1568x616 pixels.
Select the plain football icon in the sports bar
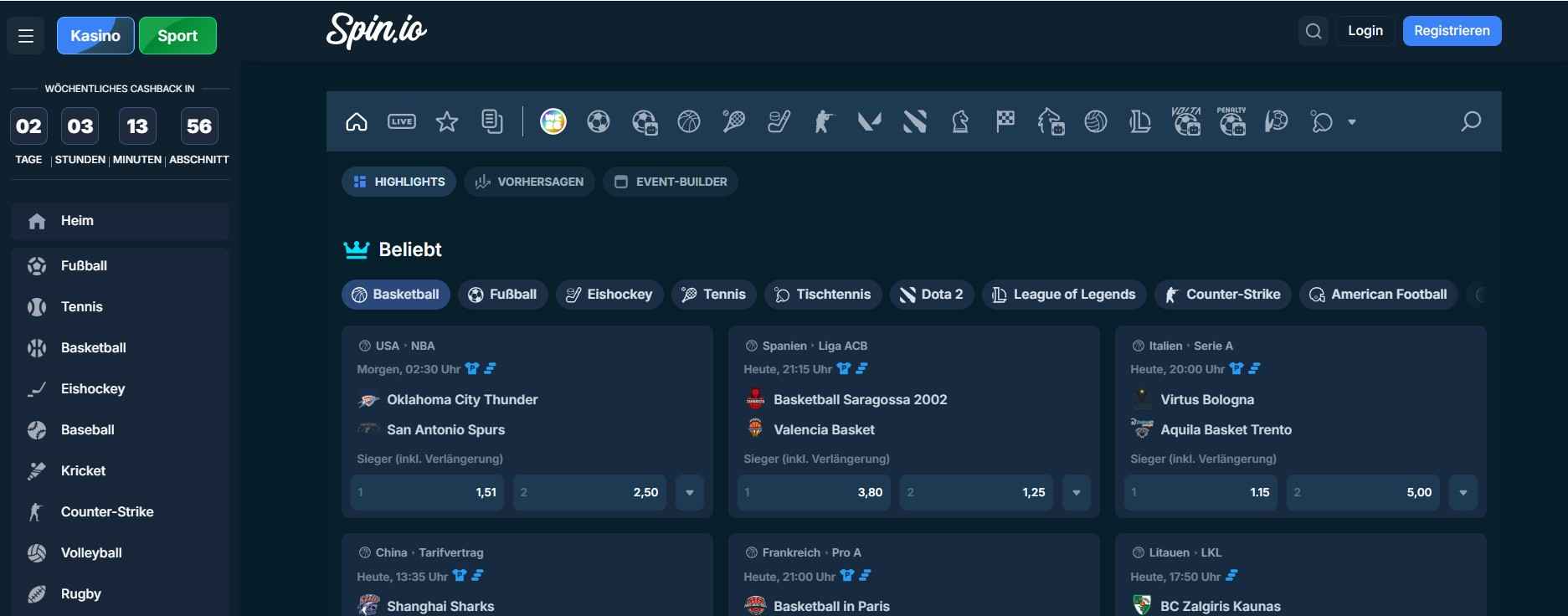[x=599, y=122]
